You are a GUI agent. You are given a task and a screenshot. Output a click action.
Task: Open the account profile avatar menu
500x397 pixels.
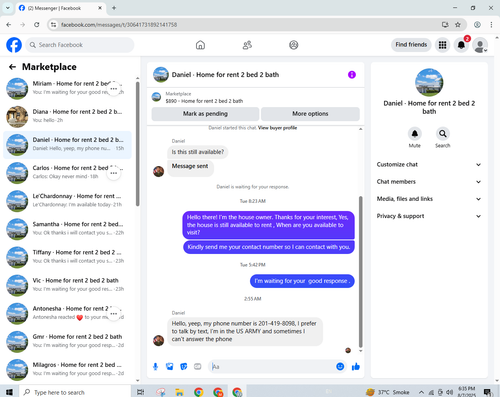tap(480, 45)
